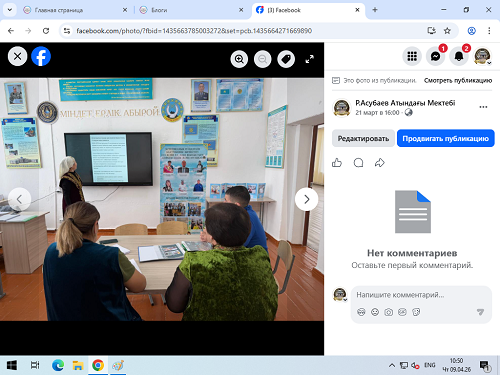The height and width of the screenshot is (375, 500).
Task: Open Windows Start menu
Action: point(12,365)
